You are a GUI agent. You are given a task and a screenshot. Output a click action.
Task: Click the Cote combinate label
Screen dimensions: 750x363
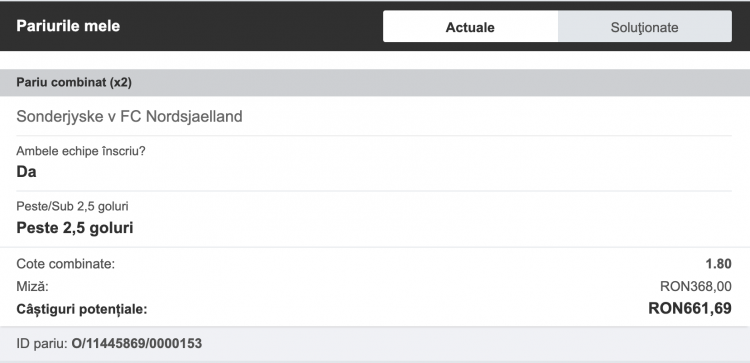click(x=66, y=264)
